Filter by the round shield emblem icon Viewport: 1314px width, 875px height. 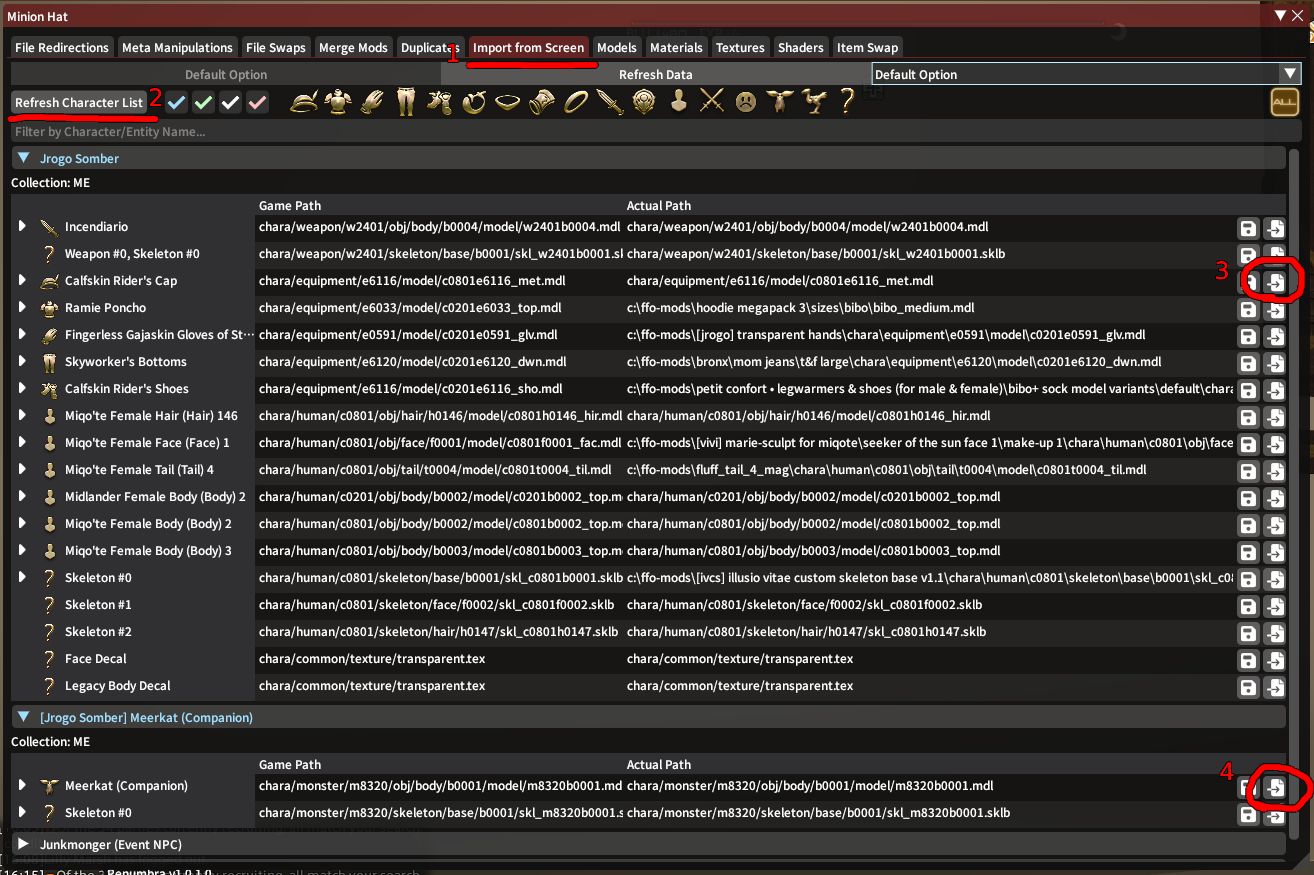(643, 101)
